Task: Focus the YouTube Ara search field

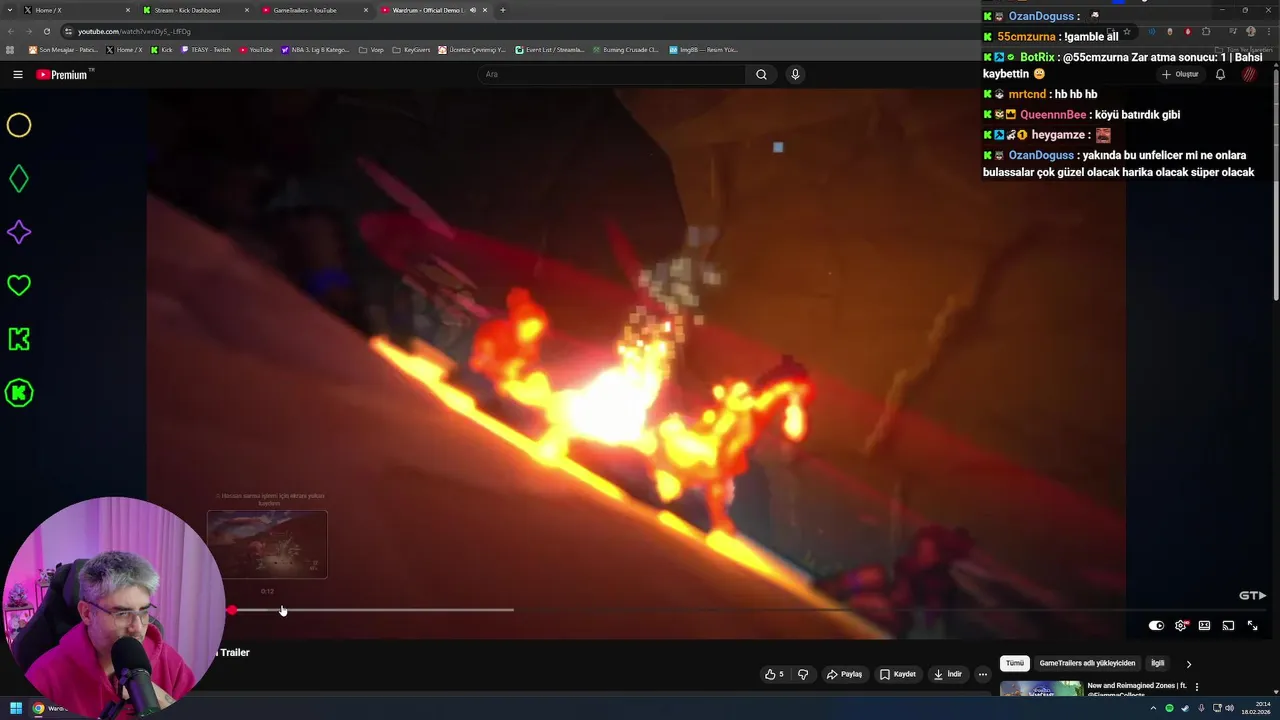Action: pos(612,74)
